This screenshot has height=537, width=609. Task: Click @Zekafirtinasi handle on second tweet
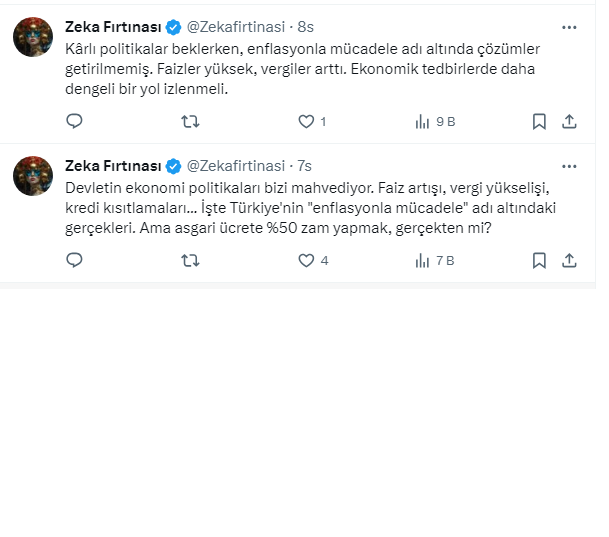coord(235,166)
